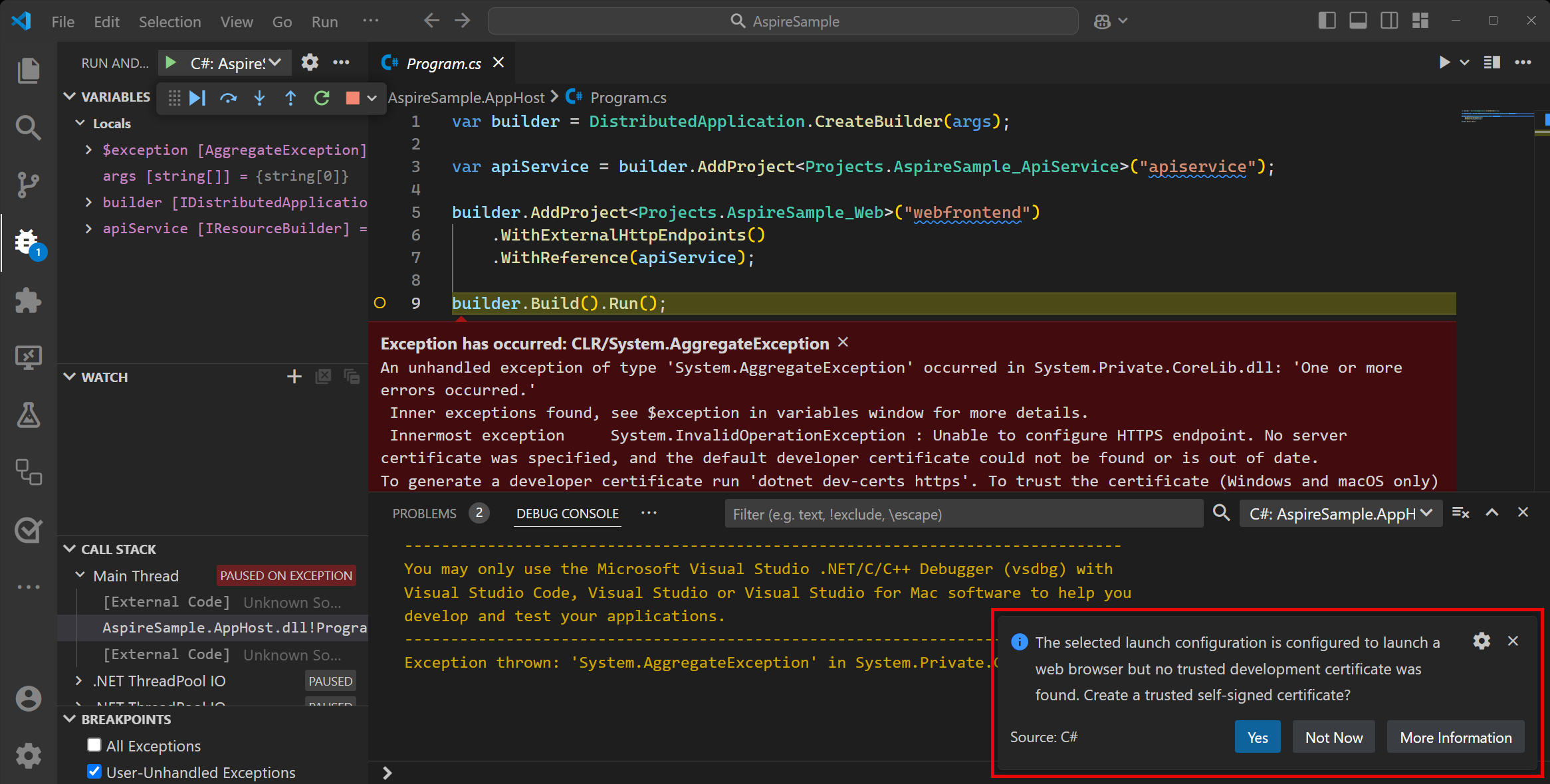Click the Step Into debug arrow
This screenshot has height=784, width=1550.
(x=259, y=98)
